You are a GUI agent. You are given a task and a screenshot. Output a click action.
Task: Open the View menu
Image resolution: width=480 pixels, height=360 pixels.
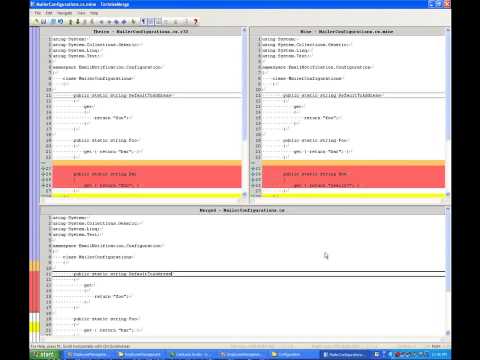81,13
